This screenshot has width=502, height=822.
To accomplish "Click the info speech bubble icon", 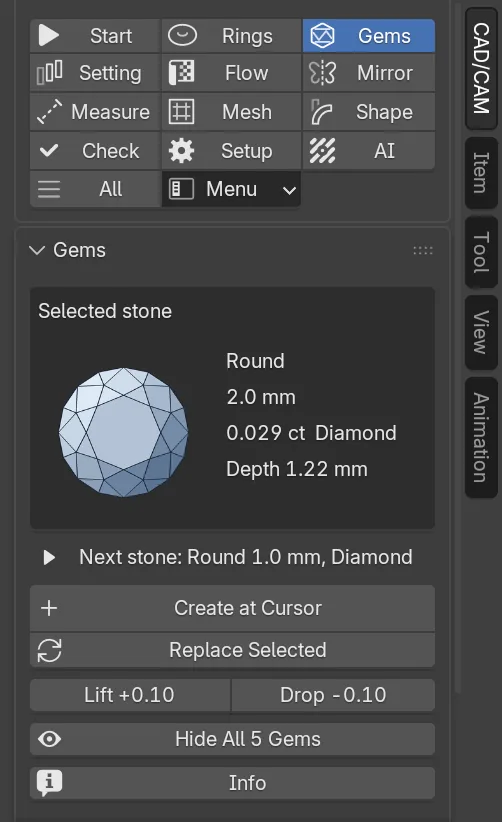I will pos(49,783).
